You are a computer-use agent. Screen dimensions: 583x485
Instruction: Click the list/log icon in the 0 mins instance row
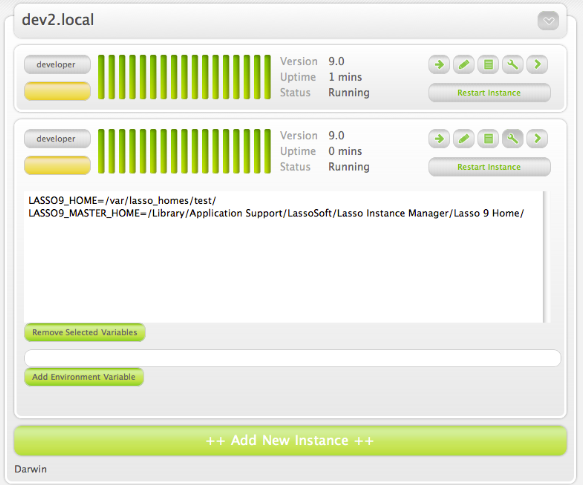[488, 139]
